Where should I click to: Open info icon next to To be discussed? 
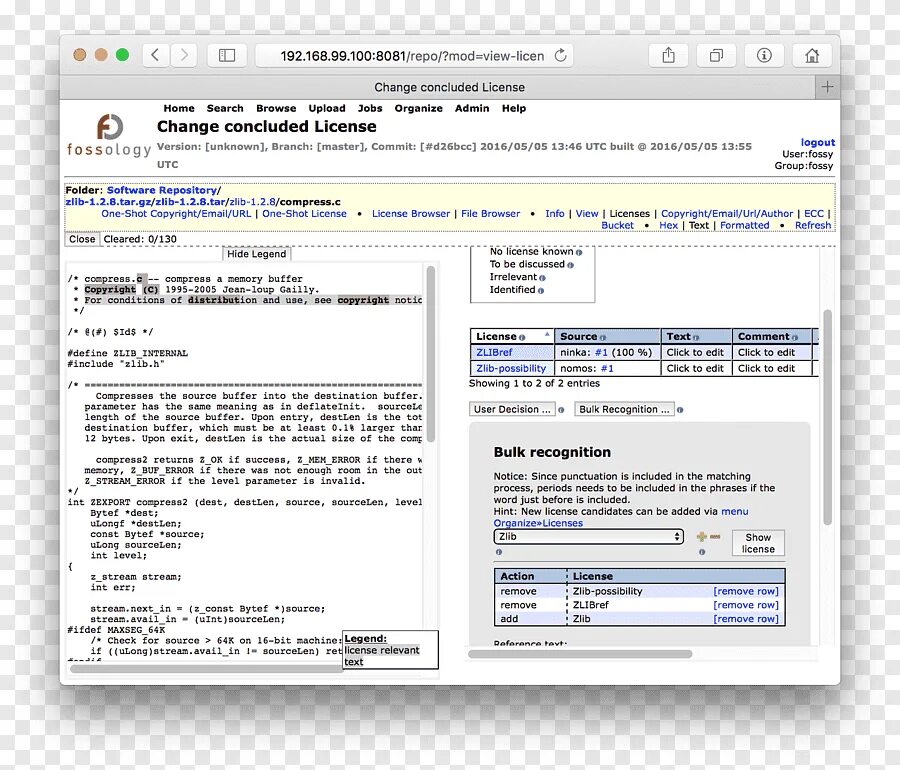tap(571, 265)
